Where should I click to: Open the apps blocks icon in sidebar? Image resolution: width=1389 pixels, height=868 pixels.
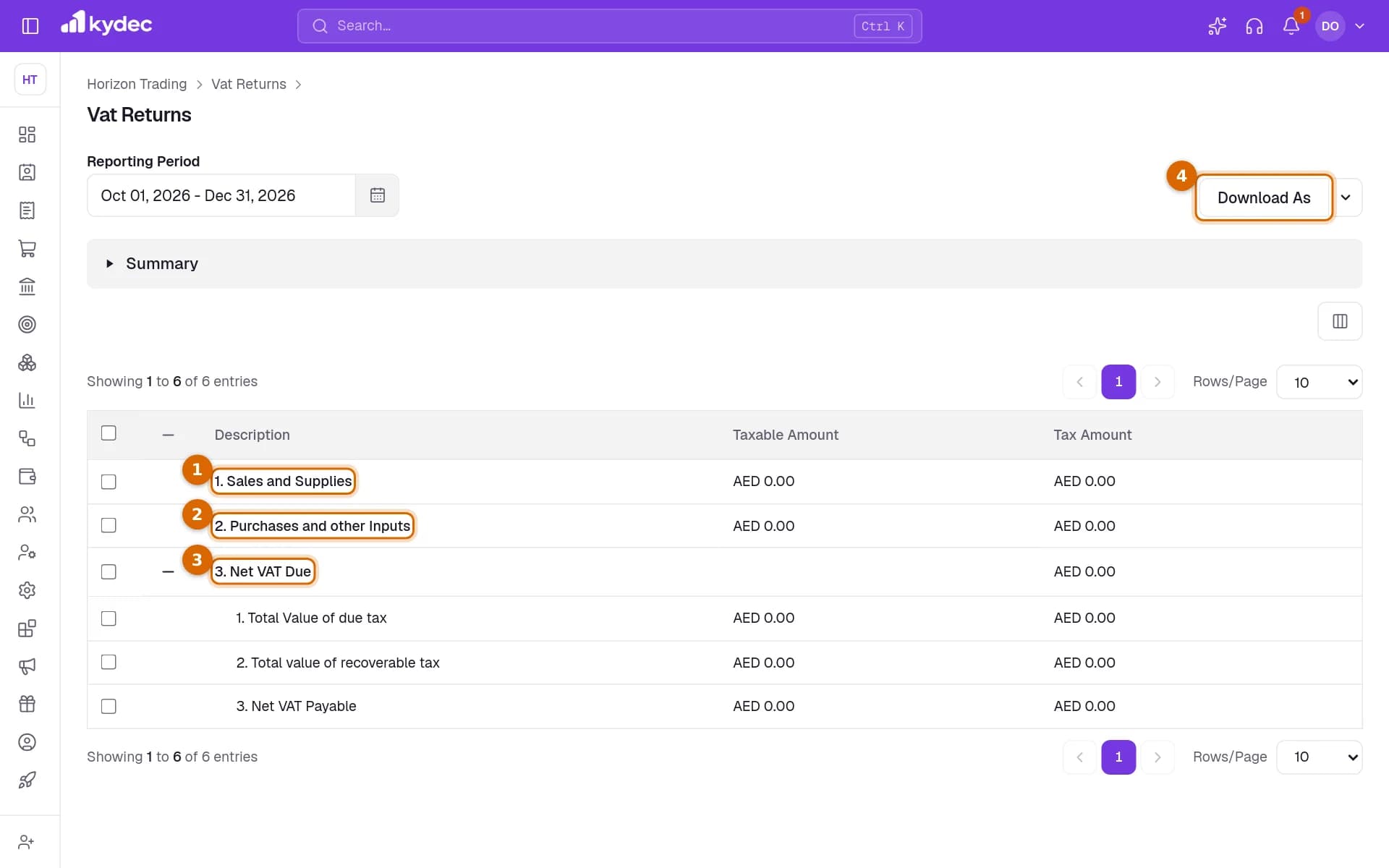point(27,628)
